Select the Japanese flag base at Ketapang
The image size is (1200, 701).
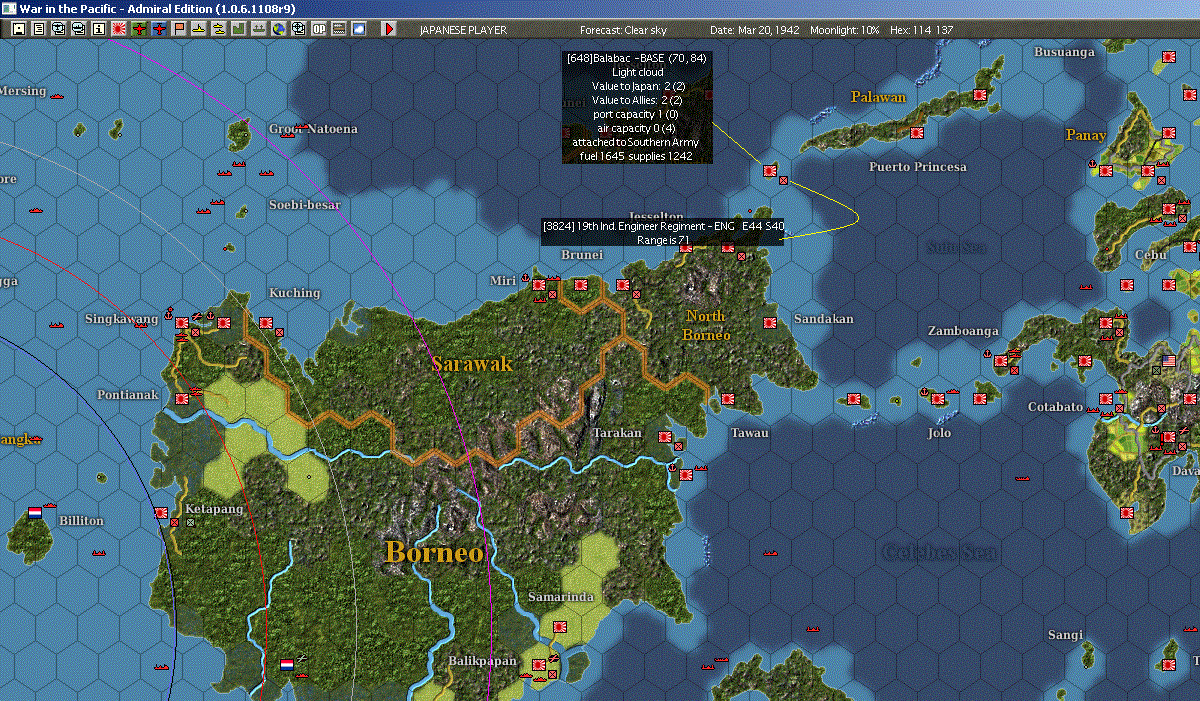(161, 512)
